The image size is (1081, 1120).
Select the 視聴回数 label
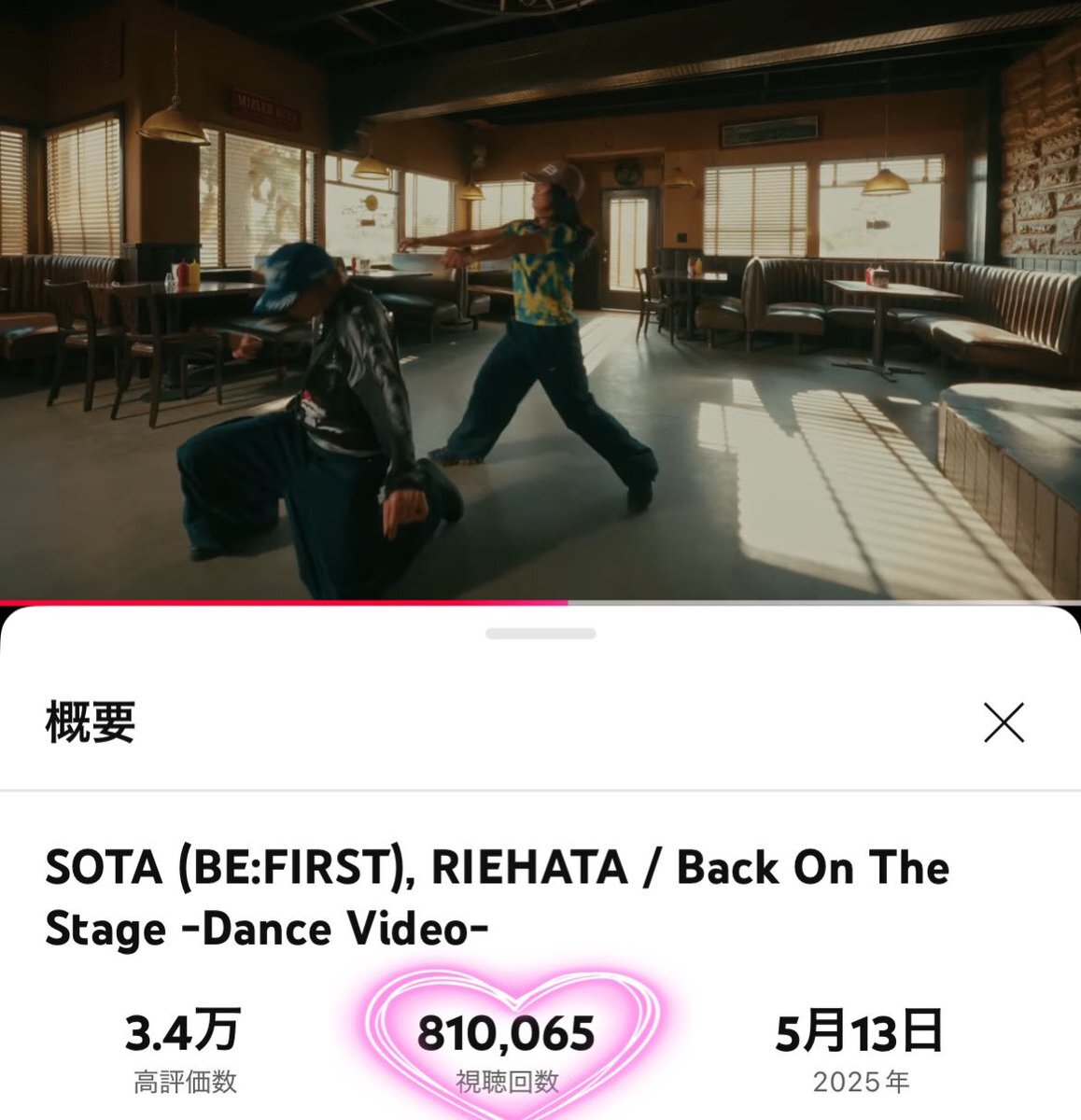tap(507, 1082)
